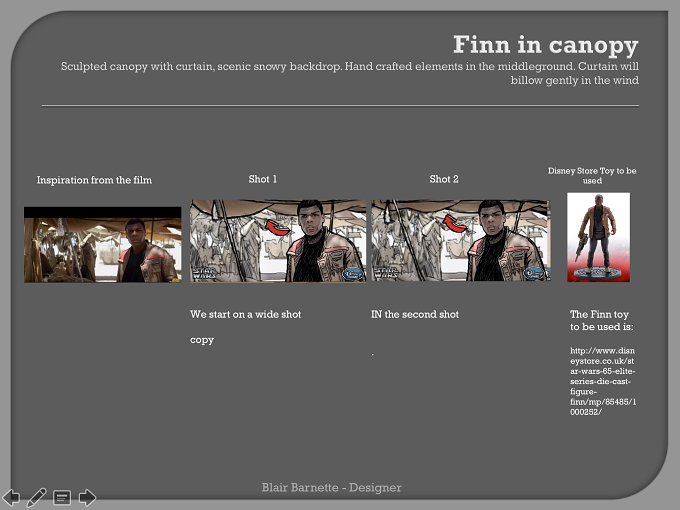
Task: Click the 'Sculpted canopy with curtain' subtitle text
Action: [x=350, y=73]
